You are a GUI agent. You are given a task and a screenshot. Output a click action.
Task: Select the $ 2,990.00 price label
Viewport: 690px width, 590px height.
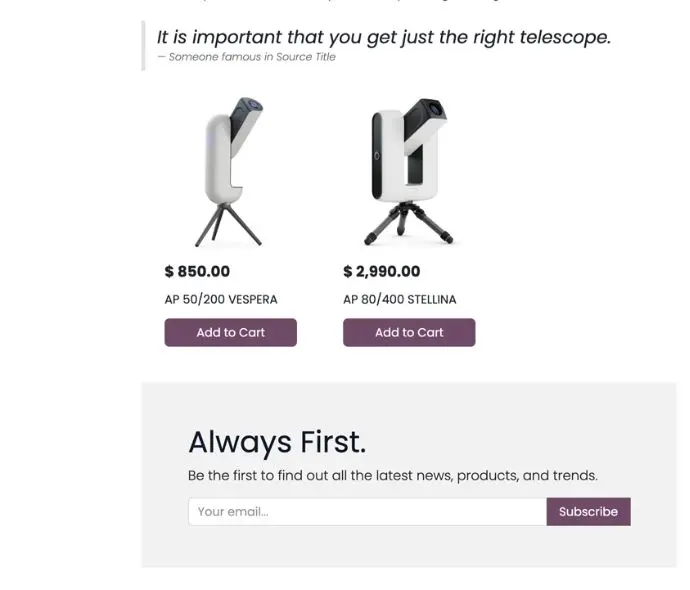(382, 271)
